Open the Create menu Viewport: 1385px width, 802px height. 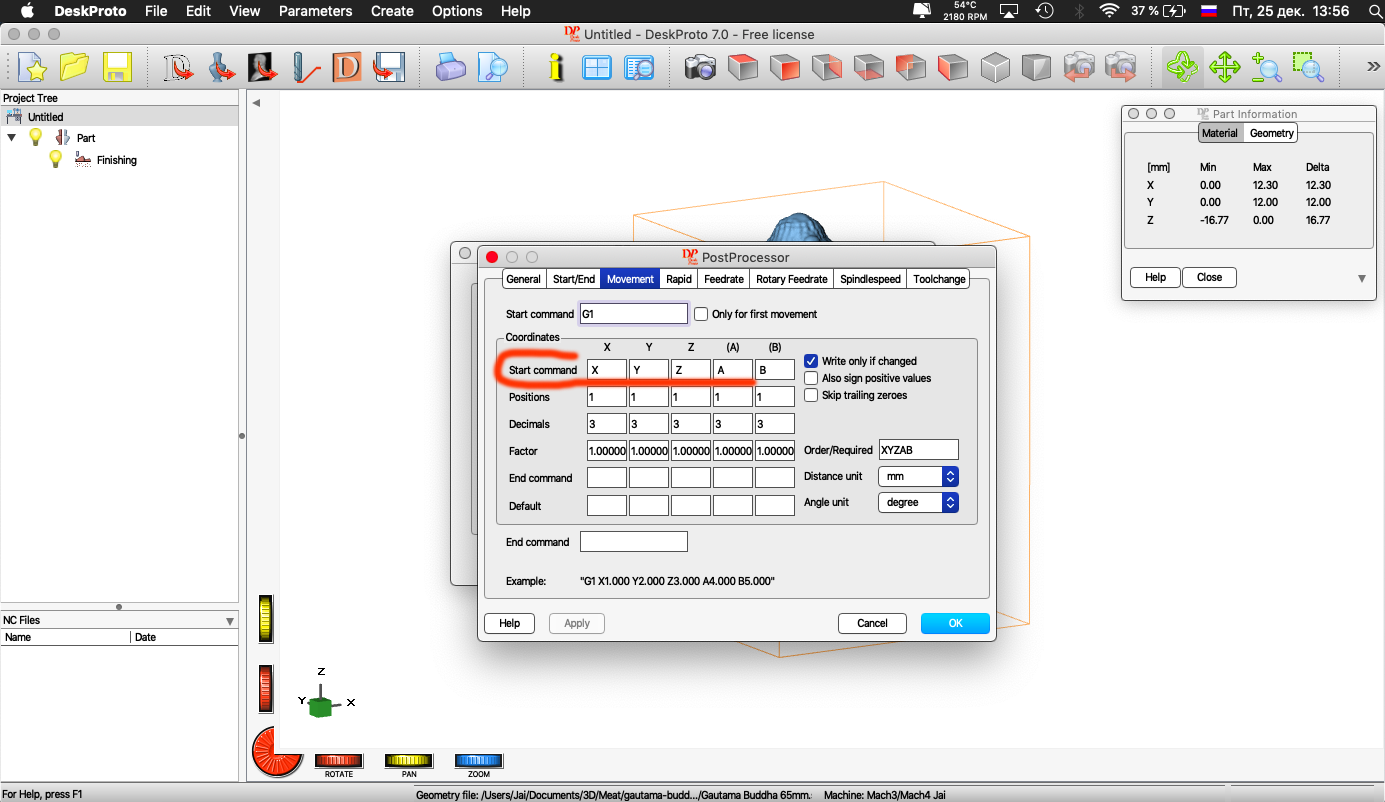[392, 11]
